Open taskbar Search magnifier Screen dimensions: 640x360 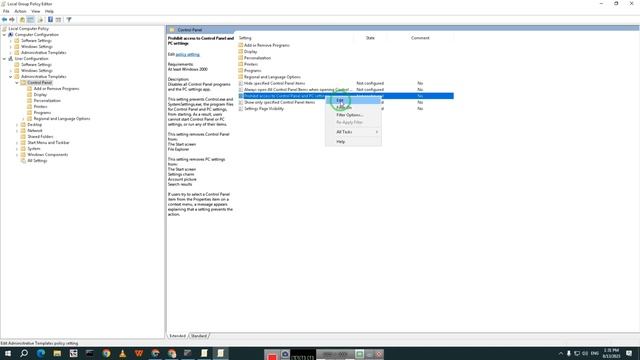click(24, 353)
